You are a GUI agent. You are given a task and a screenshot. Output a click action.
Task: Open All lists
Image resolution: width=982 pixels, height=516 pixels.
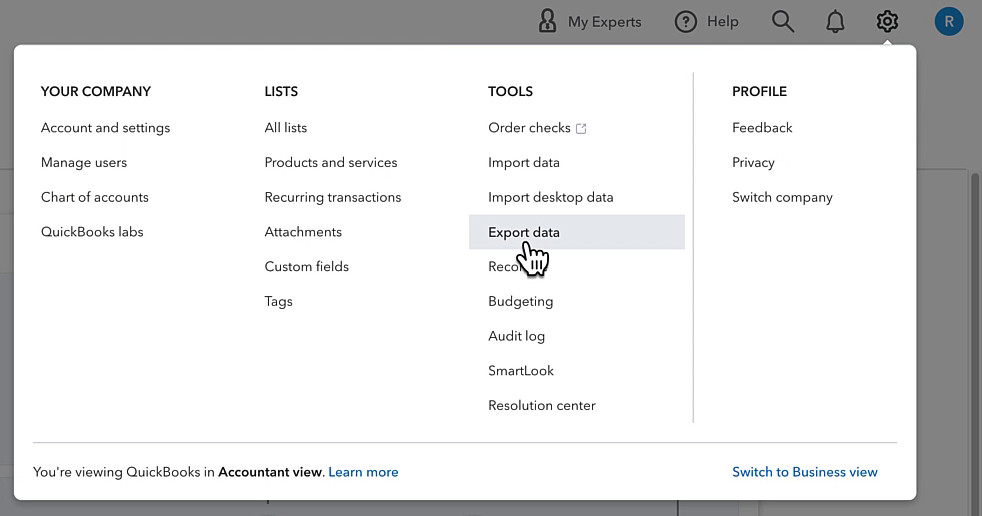[x=286, y=128]
